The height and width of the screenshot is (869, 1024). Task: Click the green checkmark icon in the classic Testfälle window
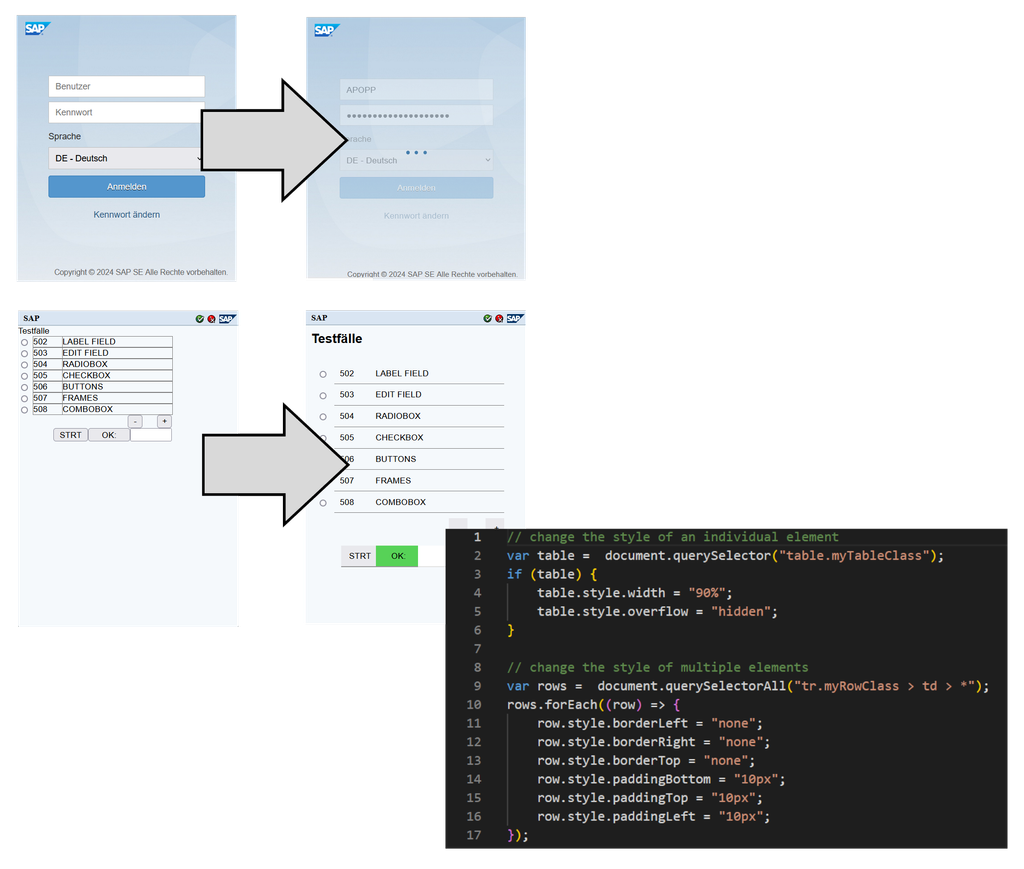point(200,318)
